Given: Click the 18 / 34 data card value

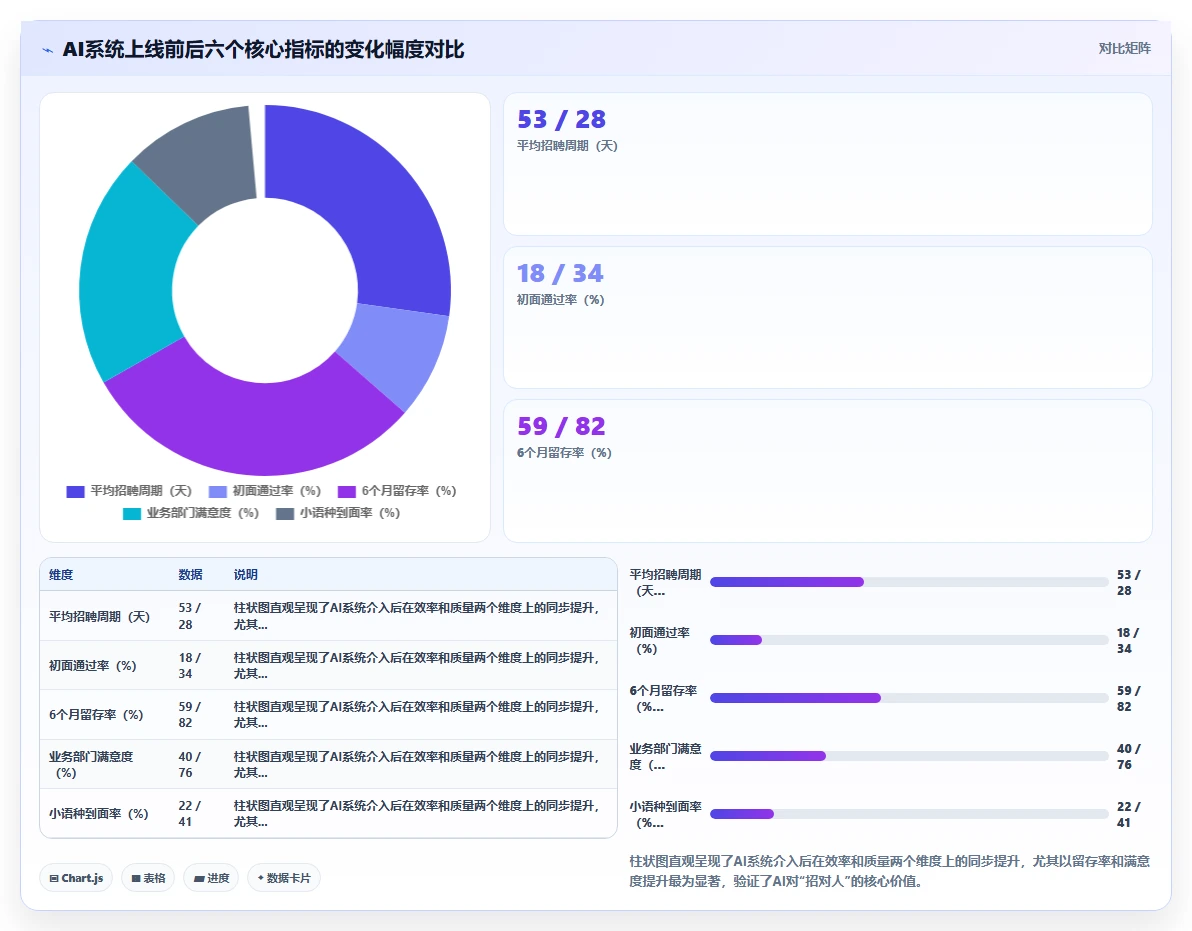Looking at the screenshot, I should (x=560, y=273).
